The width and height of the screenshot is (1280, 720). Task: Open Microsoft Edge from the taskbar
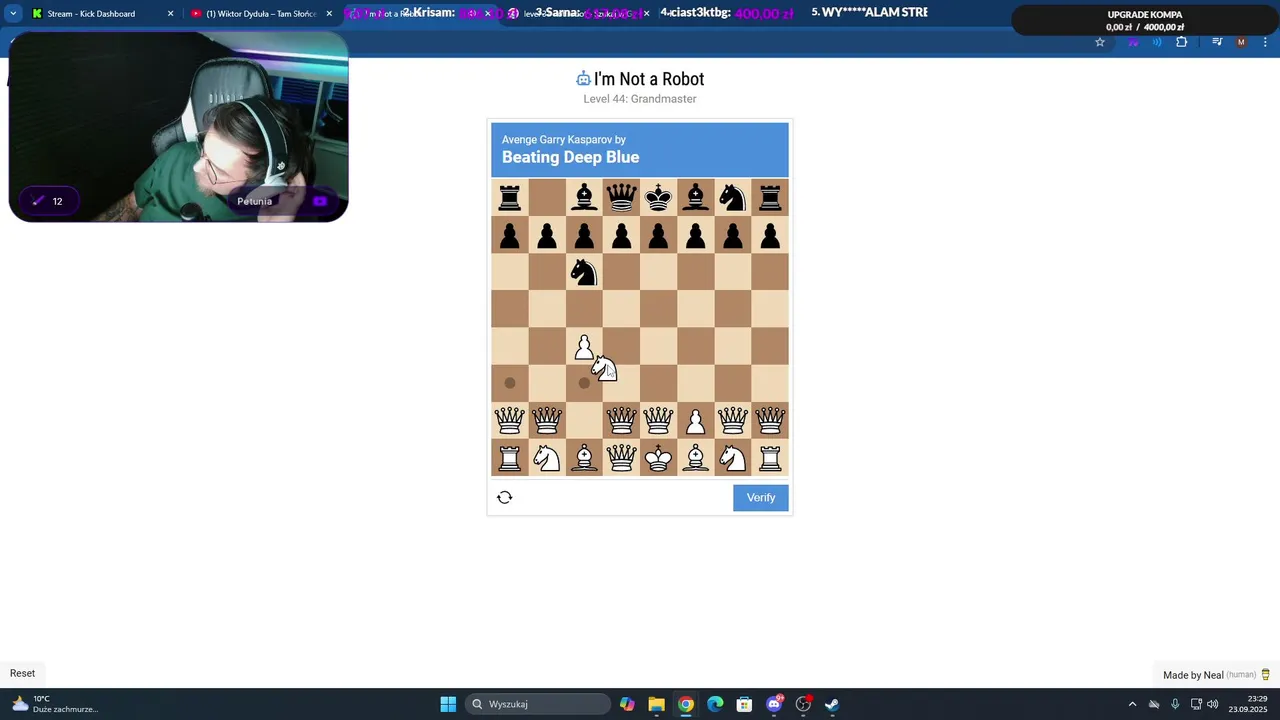715,704
